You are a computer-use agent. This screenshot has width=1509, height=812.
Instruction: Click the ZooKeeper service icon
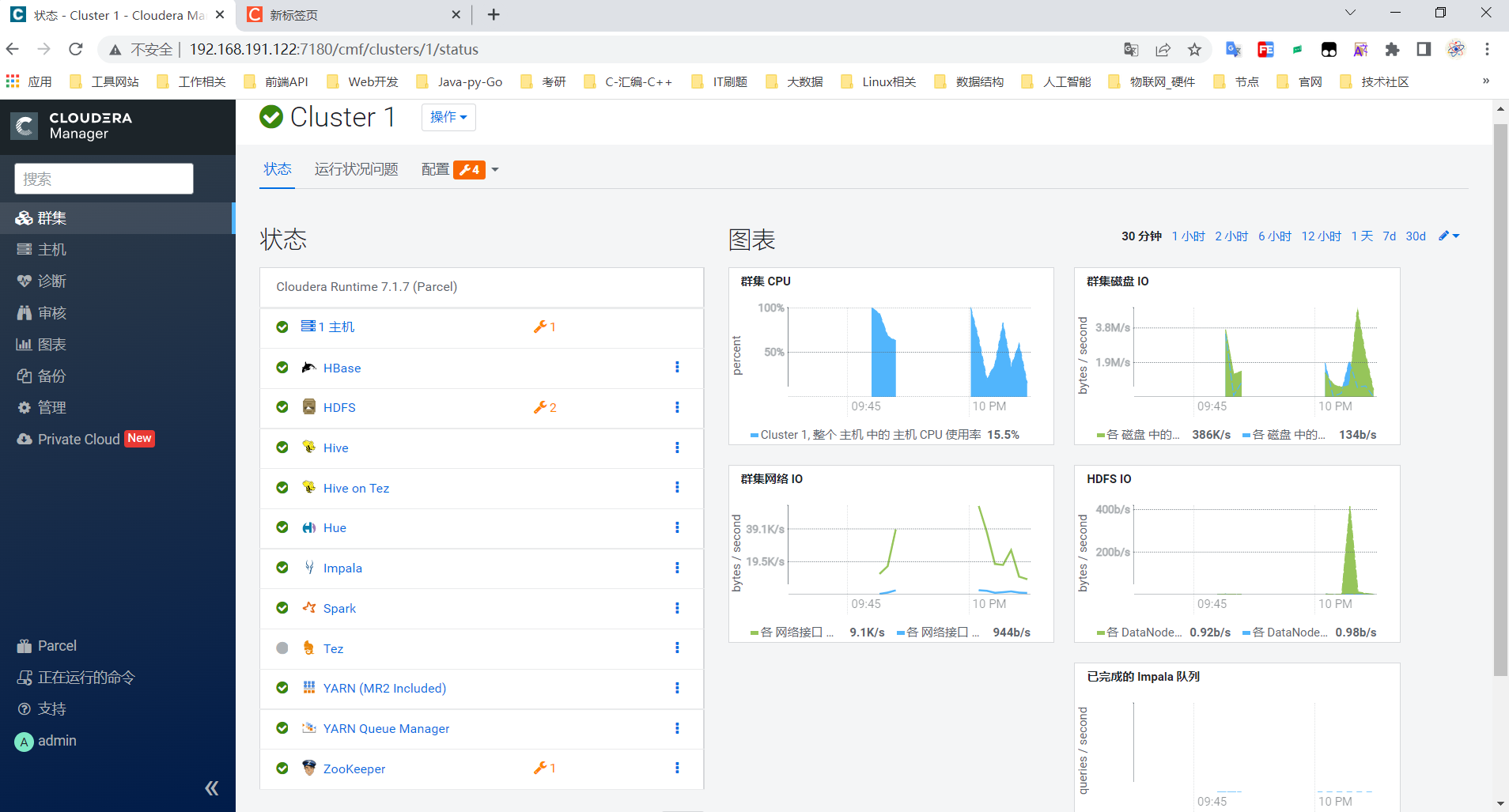(309, 768)
